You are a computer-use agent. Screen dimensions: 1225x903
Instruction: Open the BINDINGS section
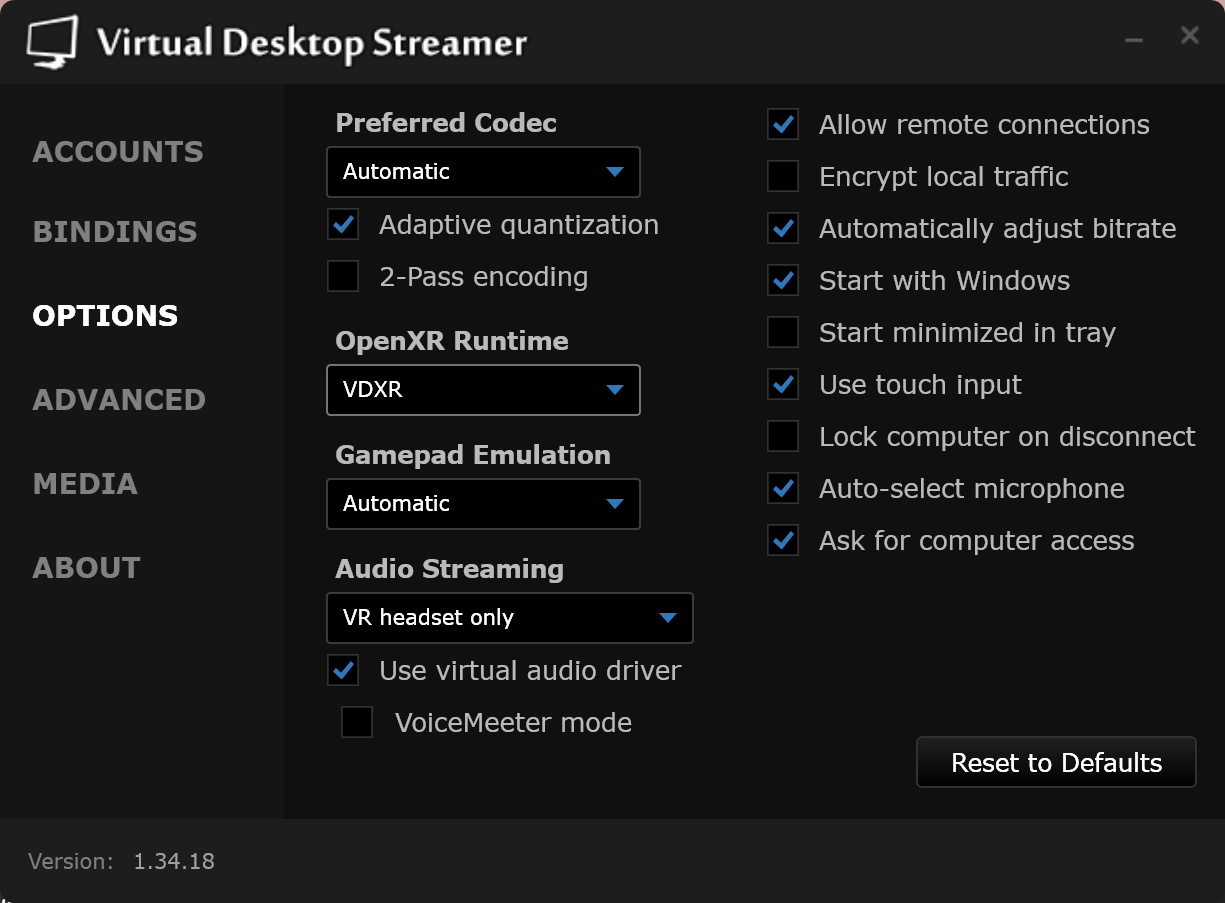coord(115,232)
